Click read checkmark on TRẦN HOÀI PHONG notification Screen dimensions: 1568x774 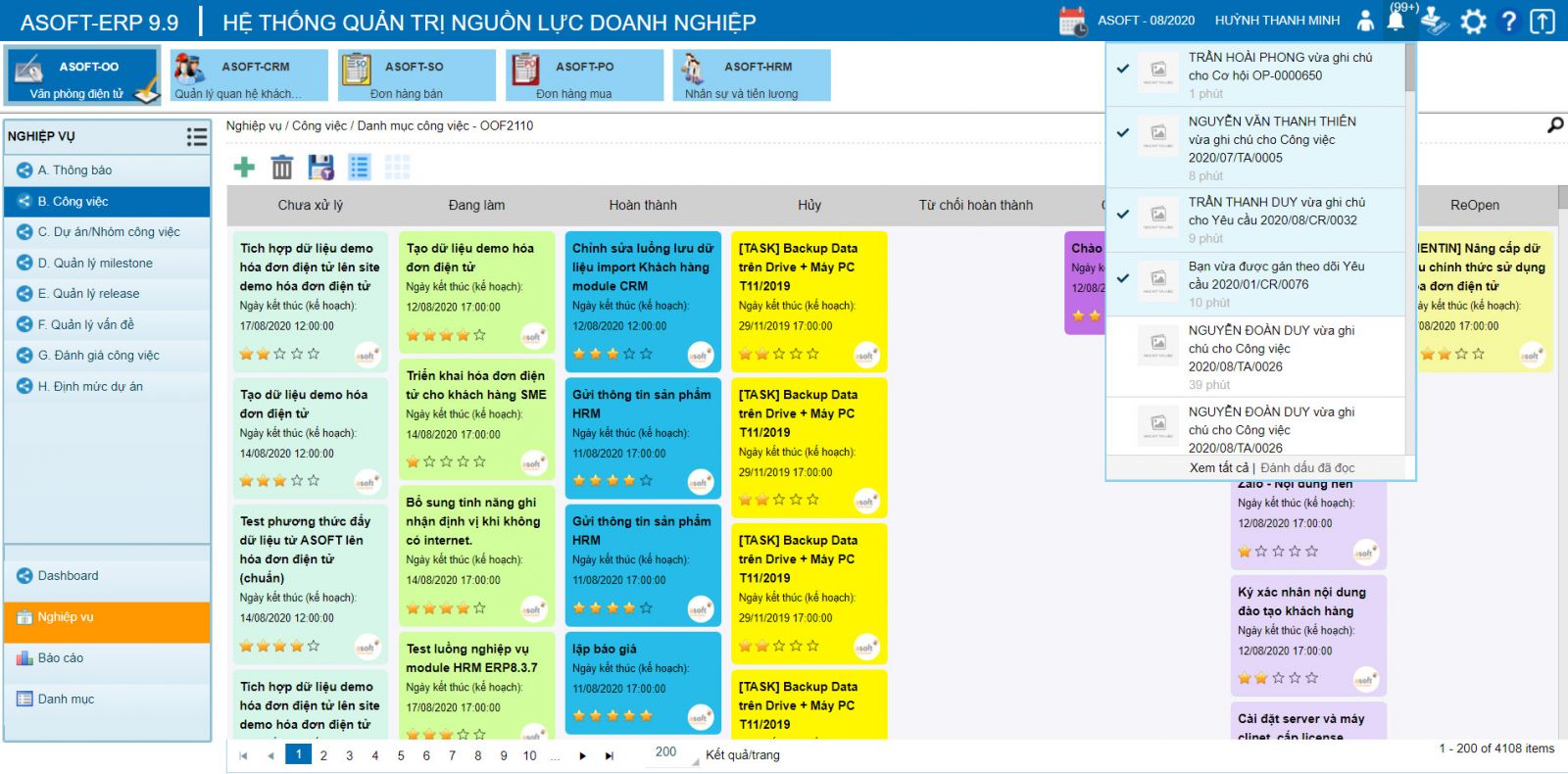click(1123, 69)
